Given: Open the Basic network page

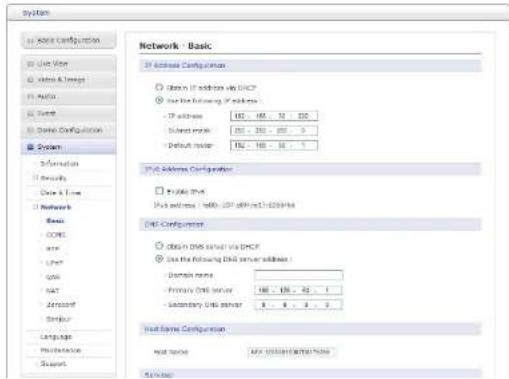Looking at the screenshot, I should [x=55, y=221].
